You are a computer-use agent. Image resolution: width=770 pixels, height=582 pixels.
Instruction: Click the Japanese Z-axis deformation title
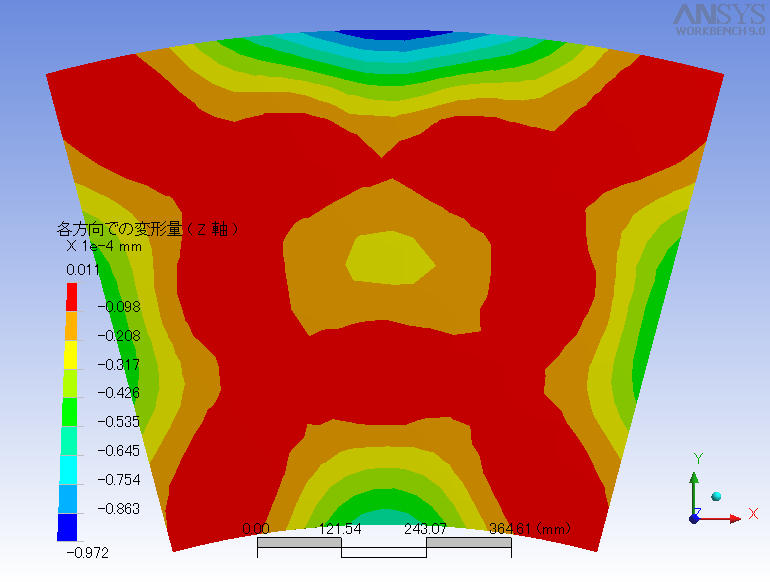(x=147, y=229)
